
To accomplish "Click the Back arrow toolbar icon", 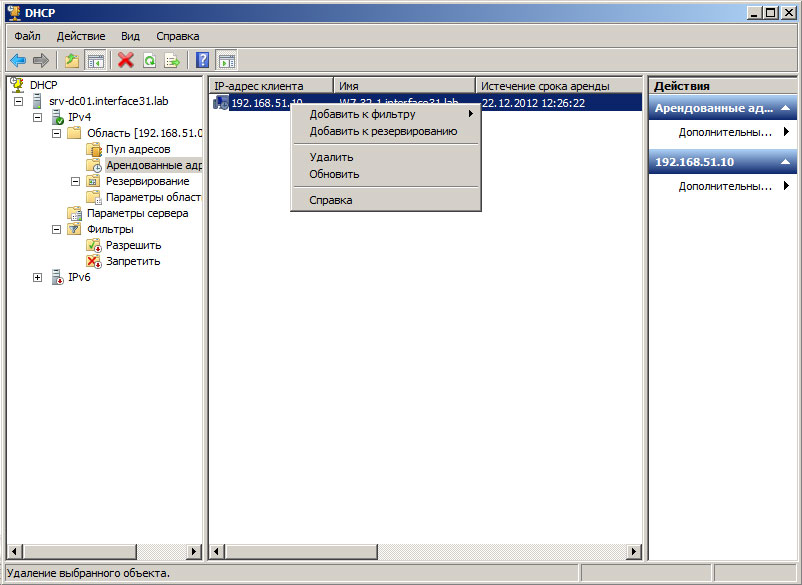I will pyautogui.click(x=18, y=60).
